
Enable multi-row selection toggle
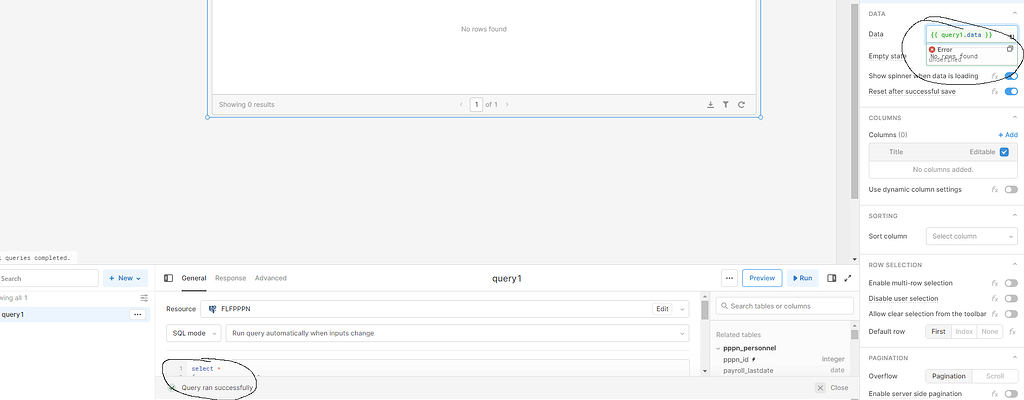click(1011, 284)
